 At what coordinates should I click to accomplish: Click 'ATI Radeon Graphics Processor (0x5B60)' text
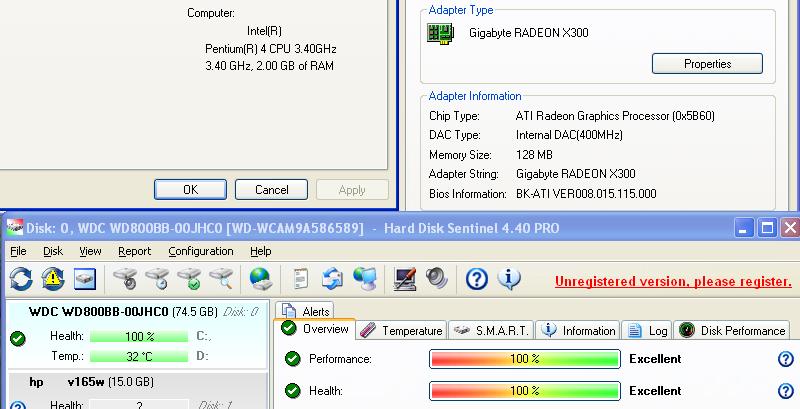pos(615,116)
